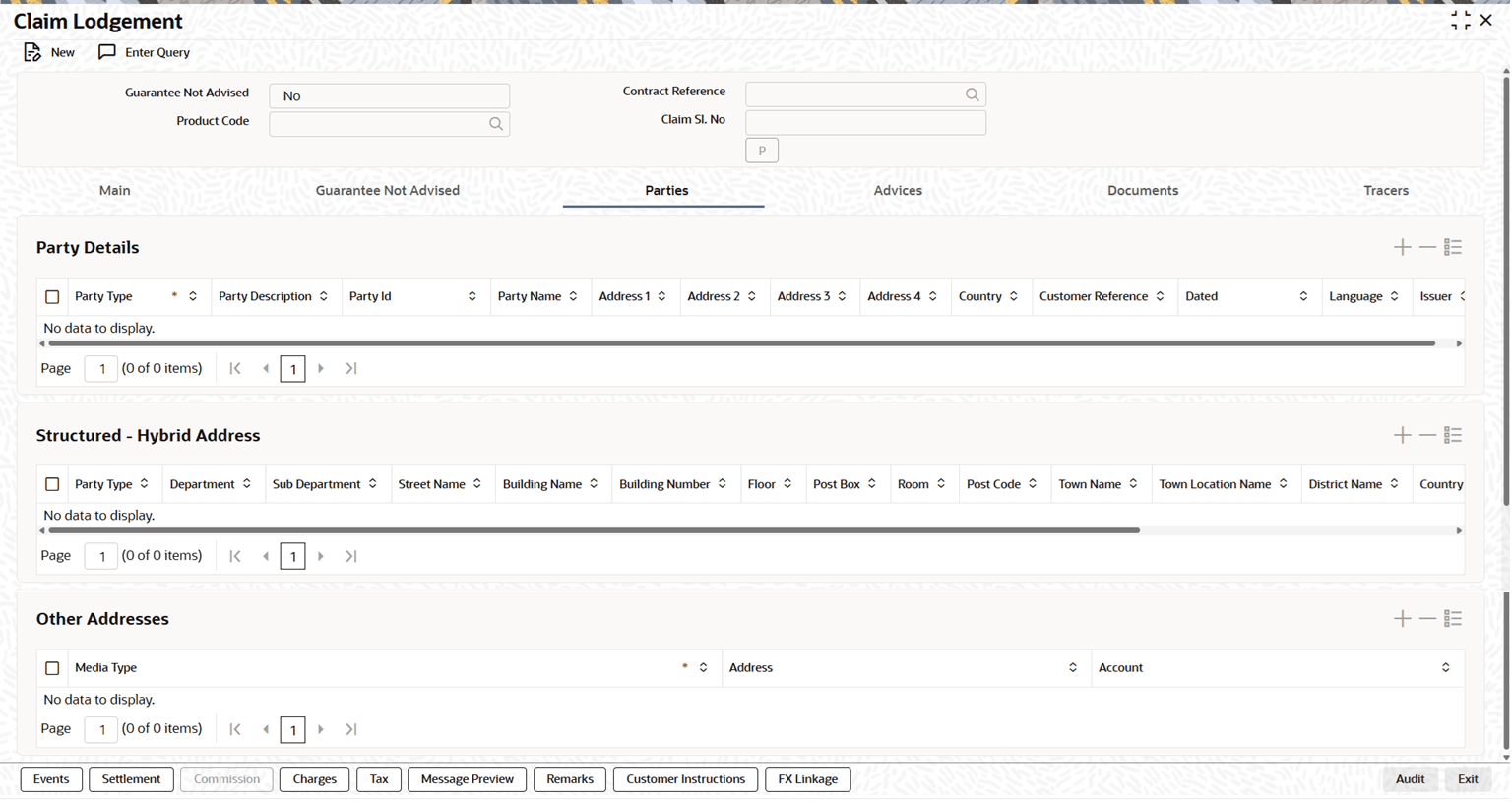This screenshot has height=805, width=1512.
Task: Remove a row from Party Details
Action: click(1427, 247)
